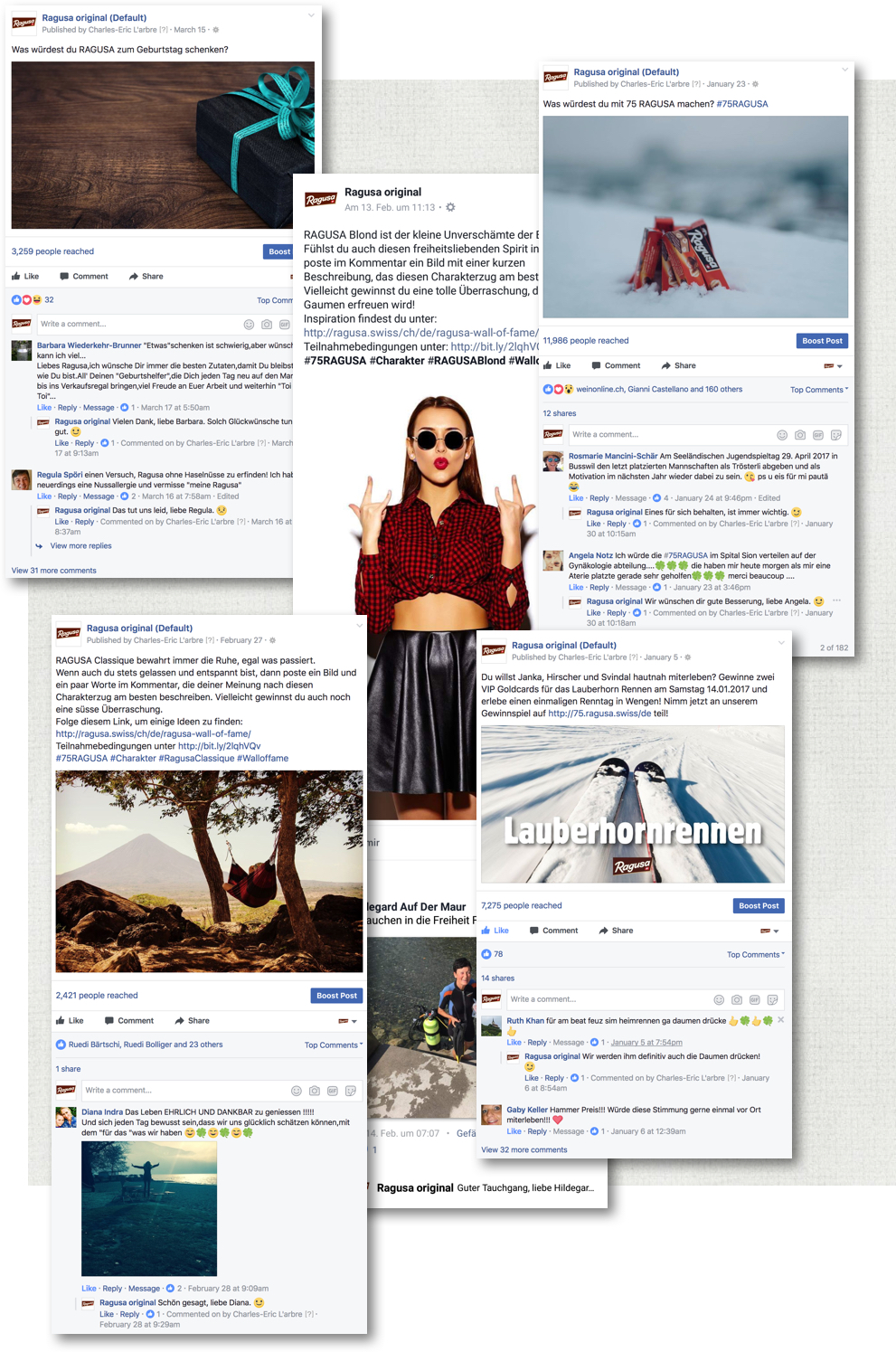The width and height of the screenshot is (896, 1352).
Task: Attach a photo in January 23 post comment box
Action: click(x=800, y=435)
